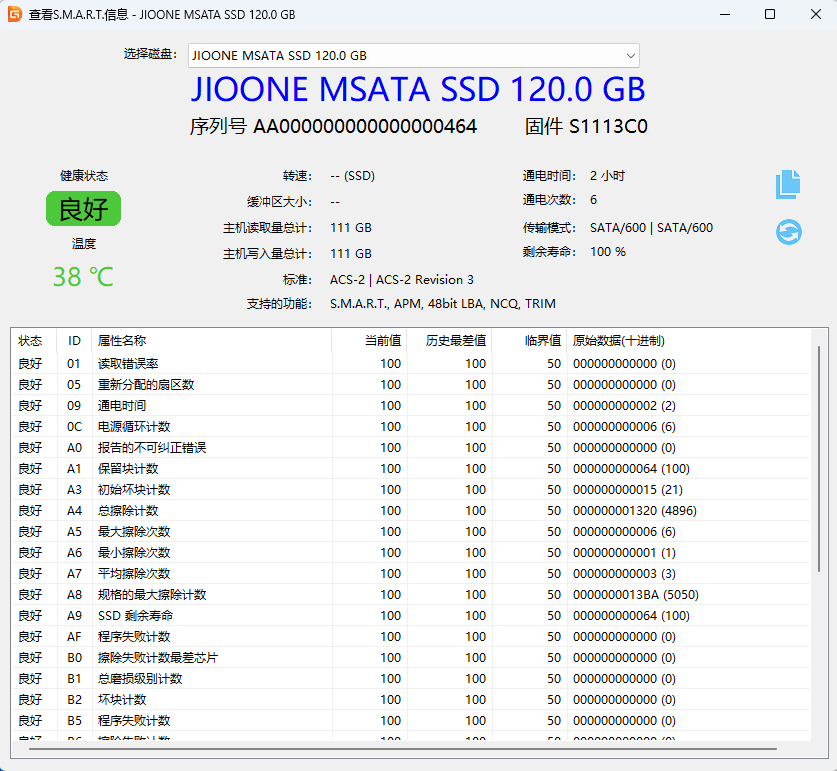837x771 pixels.
Task: Click the DiskGenius app icon in title bar
Action: (14, 15)
